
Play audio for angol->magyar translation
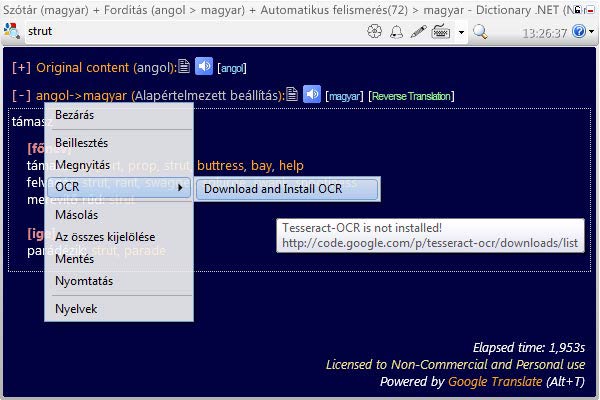[312, 95]
